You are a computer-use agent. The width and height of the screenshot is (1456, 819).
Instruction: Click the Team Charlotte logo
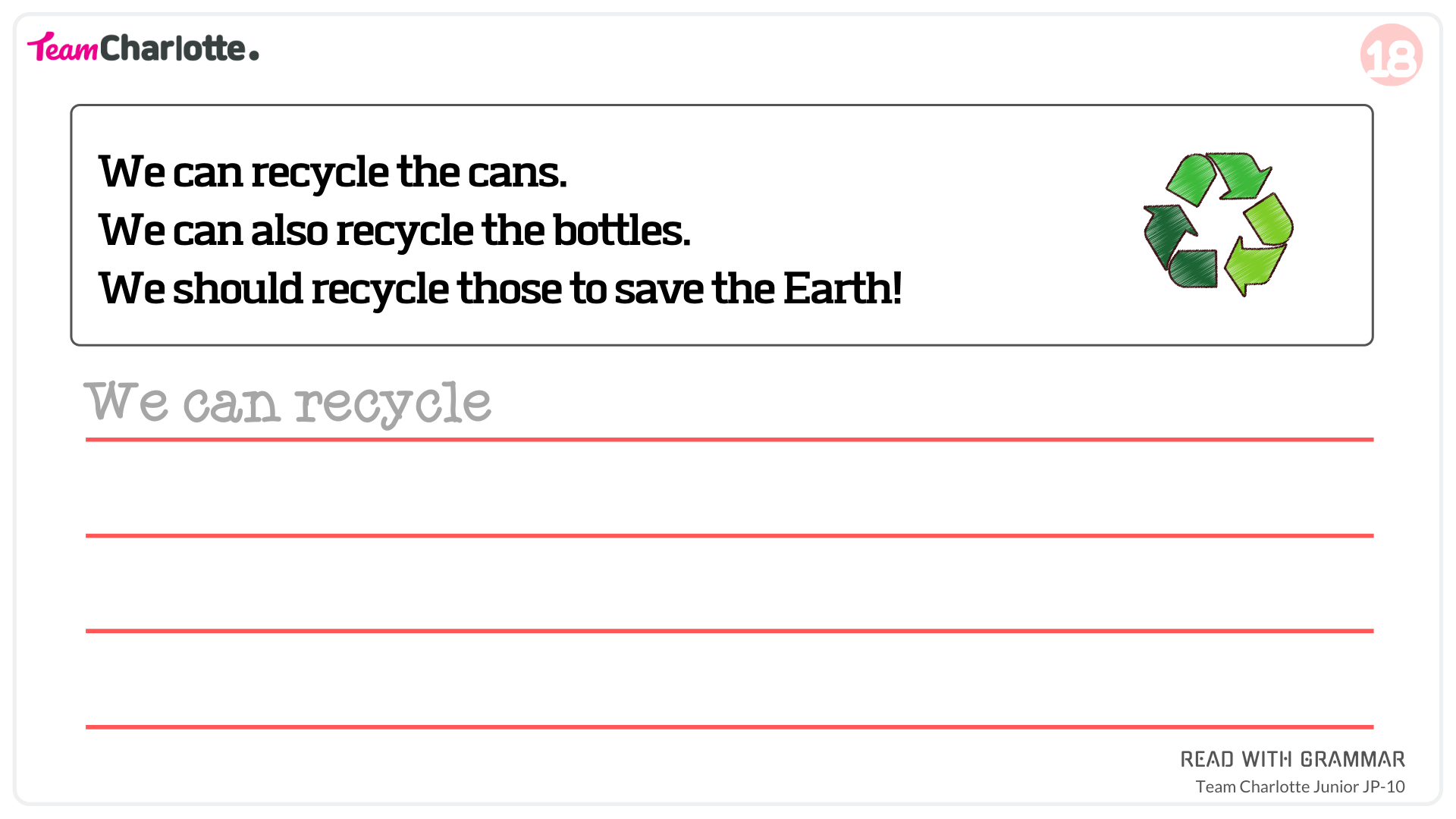click(x=143, y=48)
